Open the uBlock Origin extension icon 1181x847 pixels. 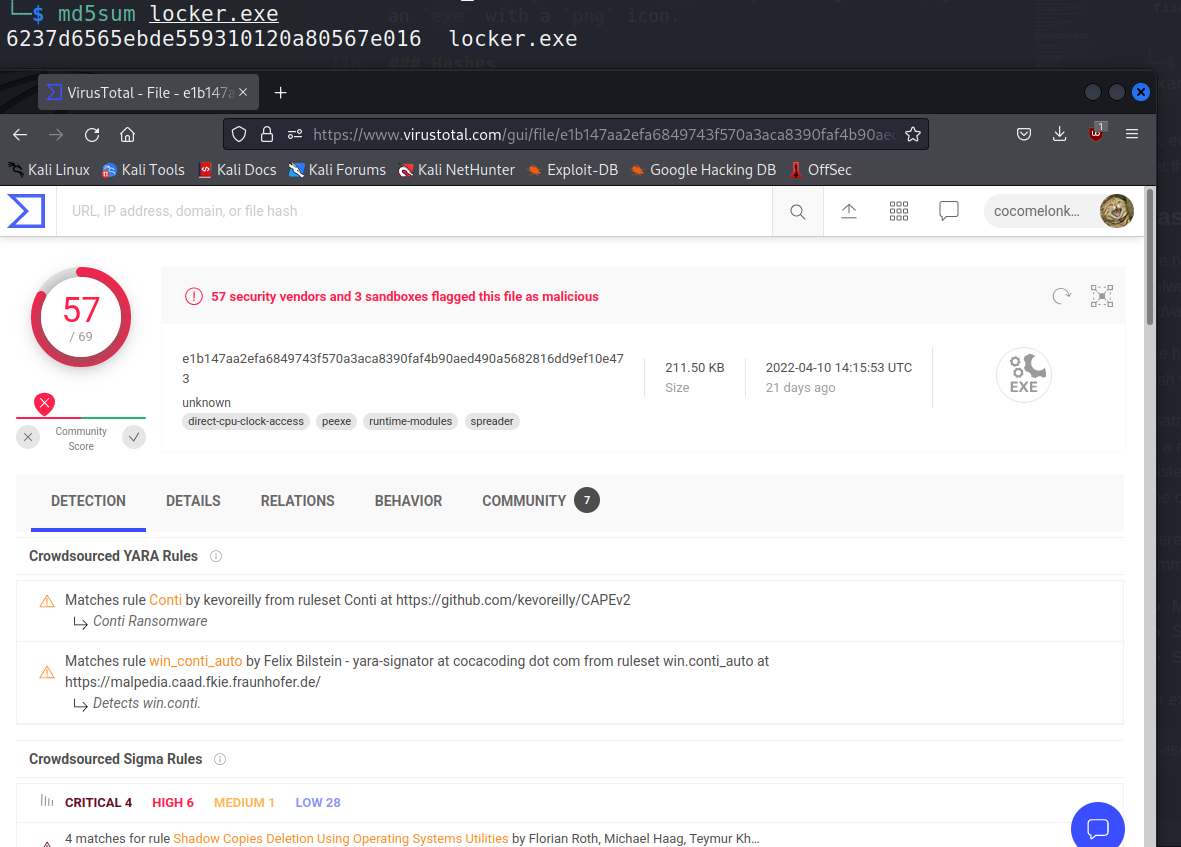(x=1096, y=133)
